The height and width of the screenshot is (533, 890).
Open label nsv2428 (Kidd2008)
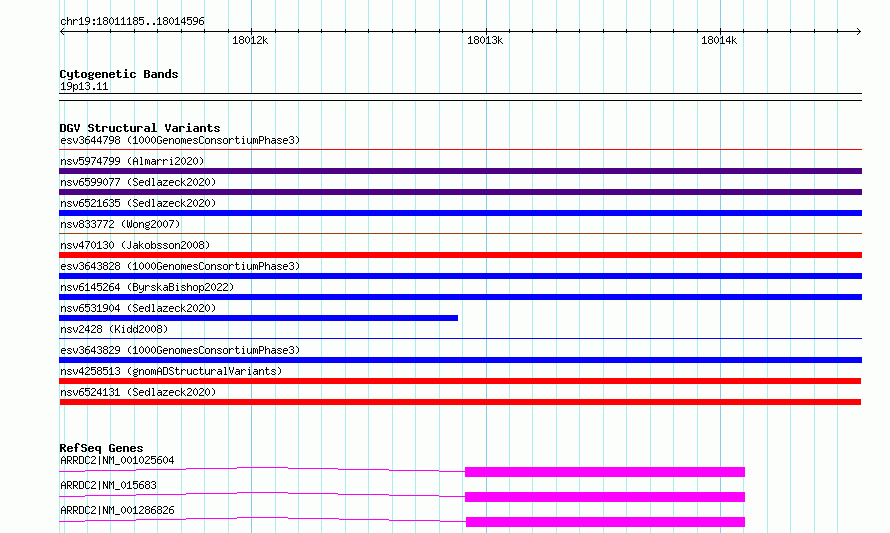114,329
